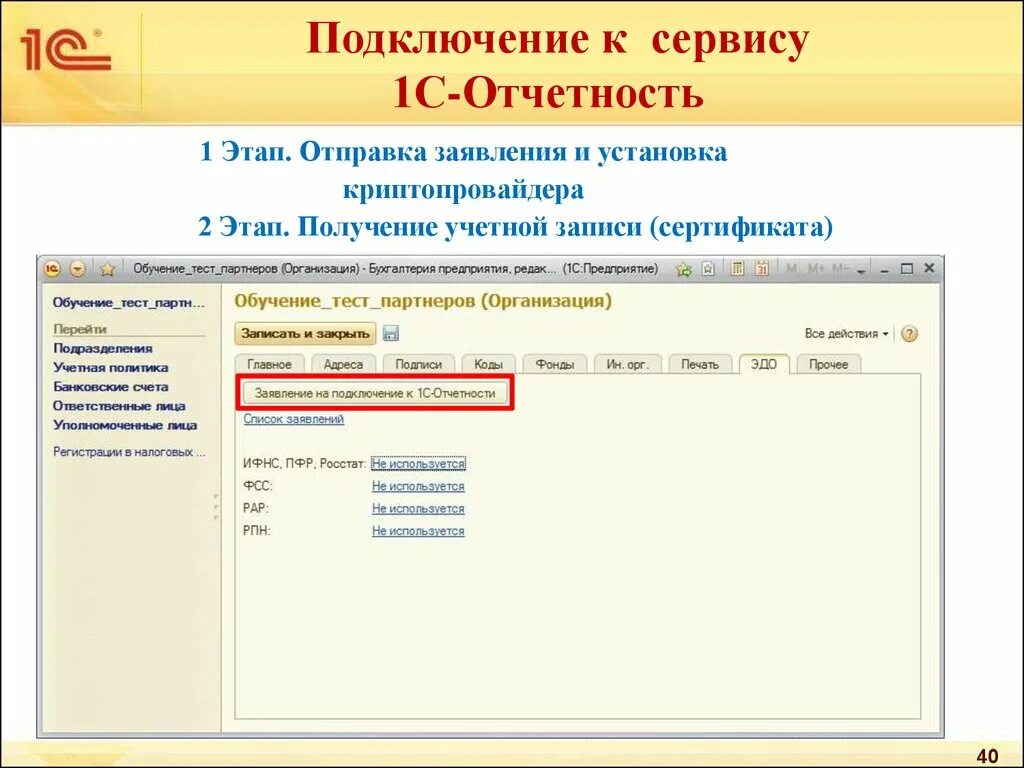Click the favorites star icon in title bar

(108, 269)
